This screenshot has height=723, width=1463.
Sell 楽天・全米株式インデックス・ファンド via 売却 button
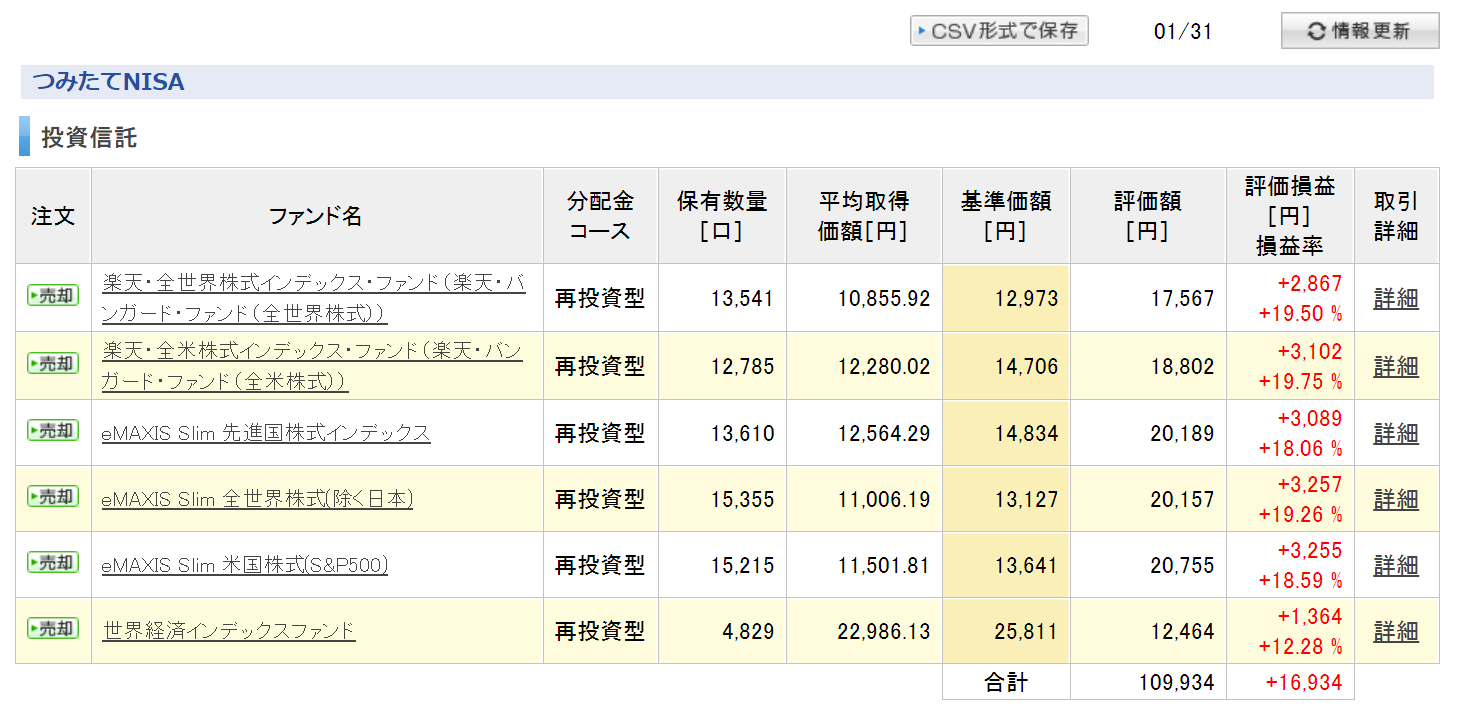click(x=53, y=364)
